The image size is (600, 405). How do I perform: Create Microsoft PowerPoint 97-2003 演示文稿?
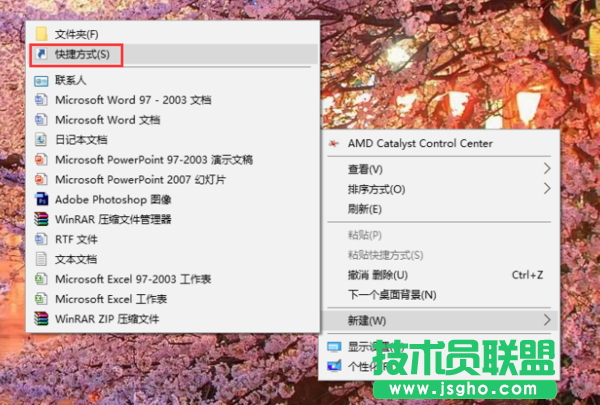(x=173, y=160)
